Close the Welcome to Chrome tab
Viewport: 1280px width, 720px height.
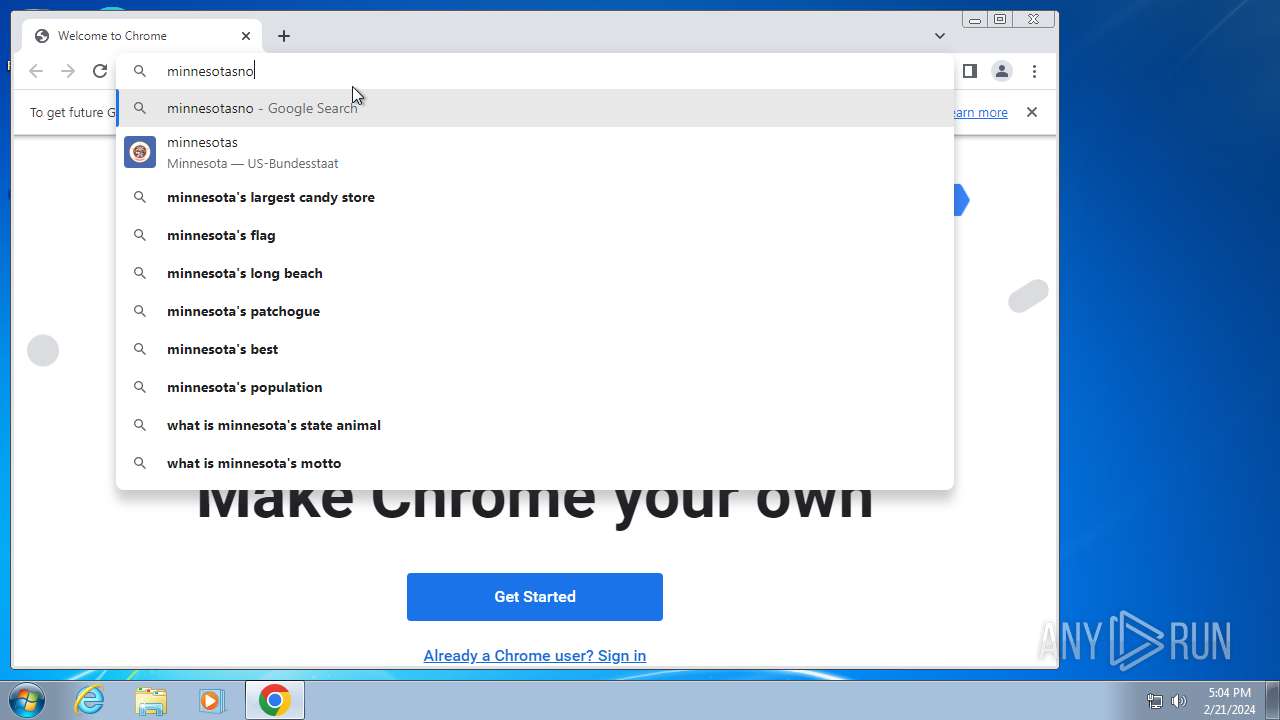point(246,36)
